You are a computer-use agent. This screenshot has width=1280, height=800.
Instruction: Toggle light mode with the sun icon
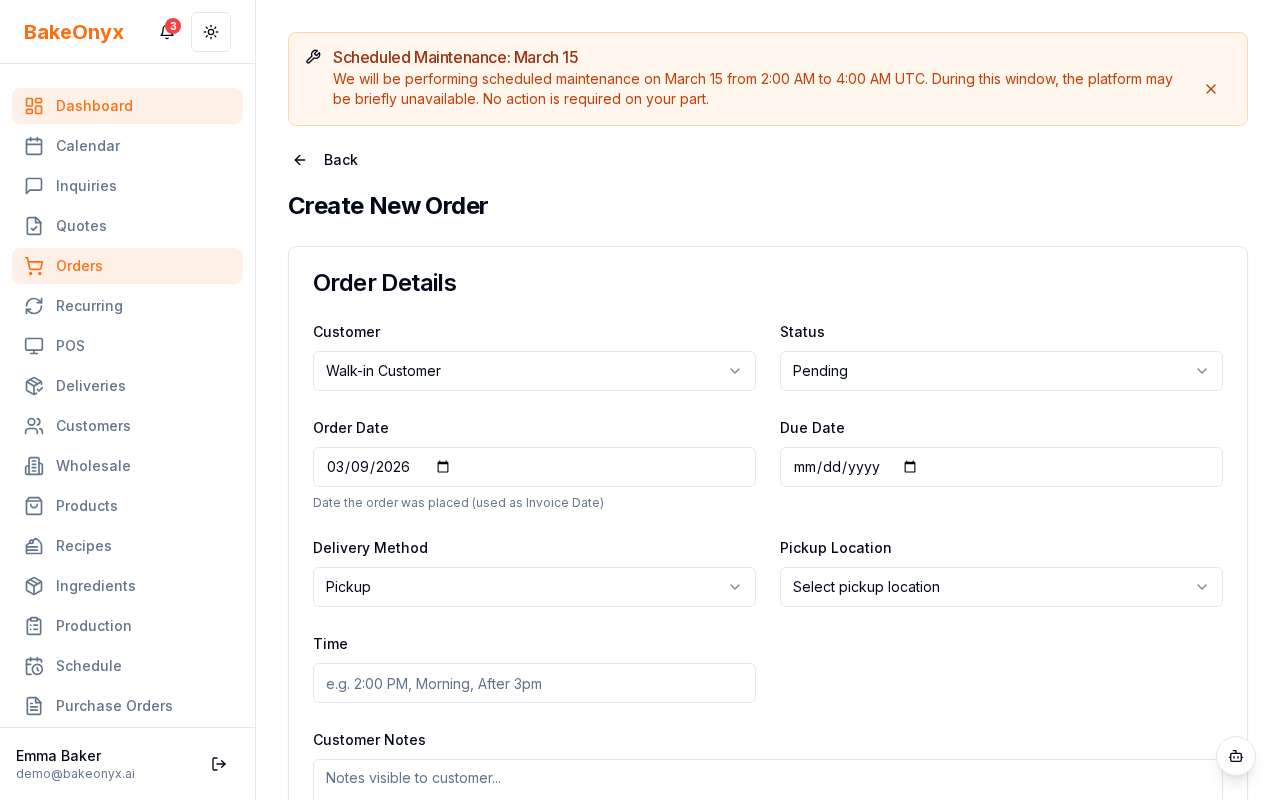click(x=211, y=32)
